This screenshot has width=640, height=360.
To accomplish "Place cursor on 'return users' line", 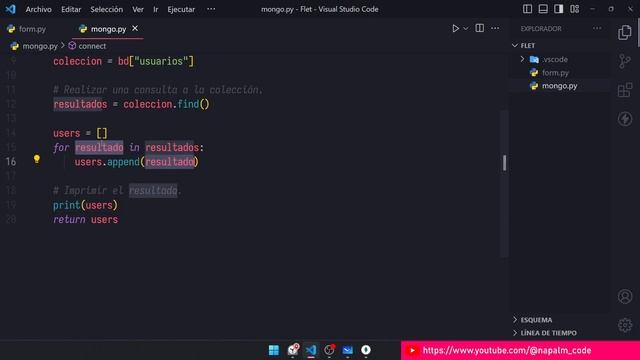I will [x=85, y=220].
